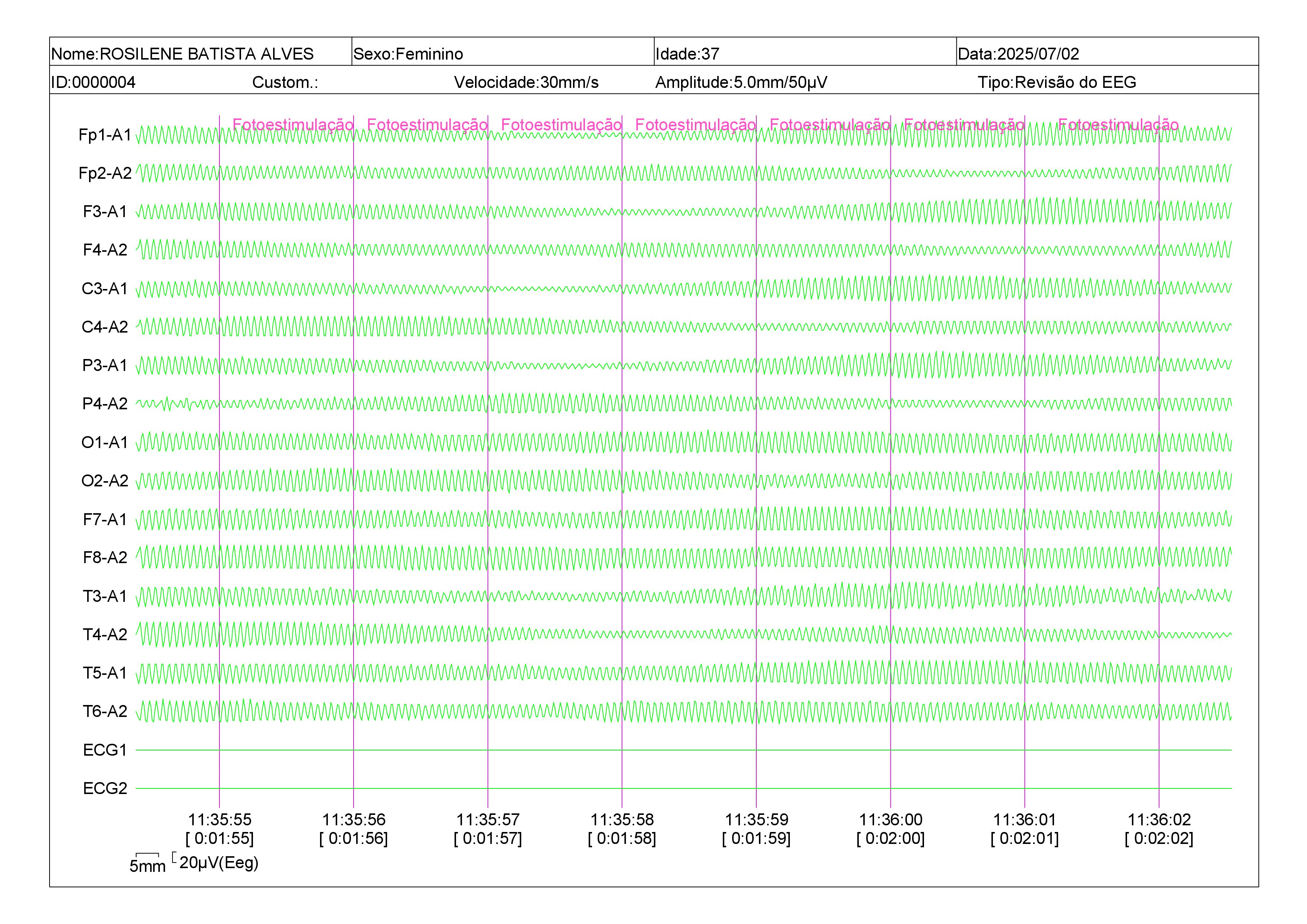Screen dimensions: 1307x924
Task: Select the O1-A1 channel label
Action: pos(105,442)
